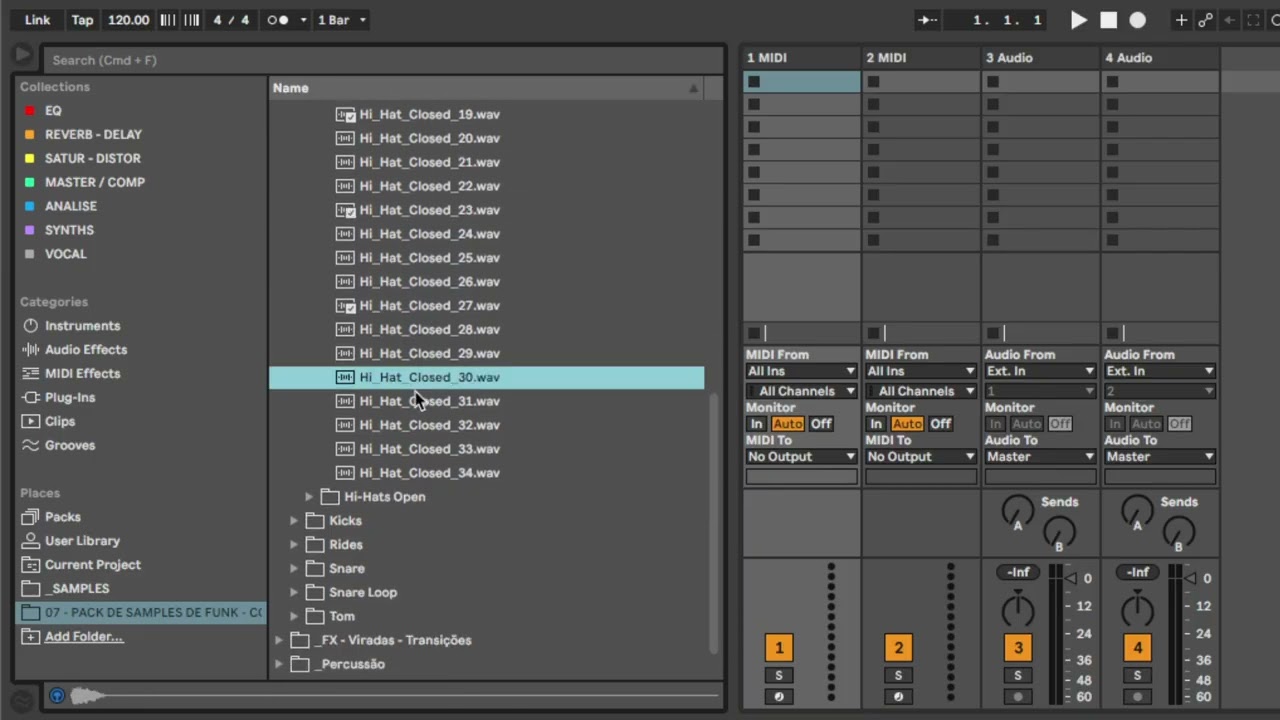Click track 3 Send A knob
Image resolution: width=1280 pixels, height=720 pixels.
(x=1018, y=510)
